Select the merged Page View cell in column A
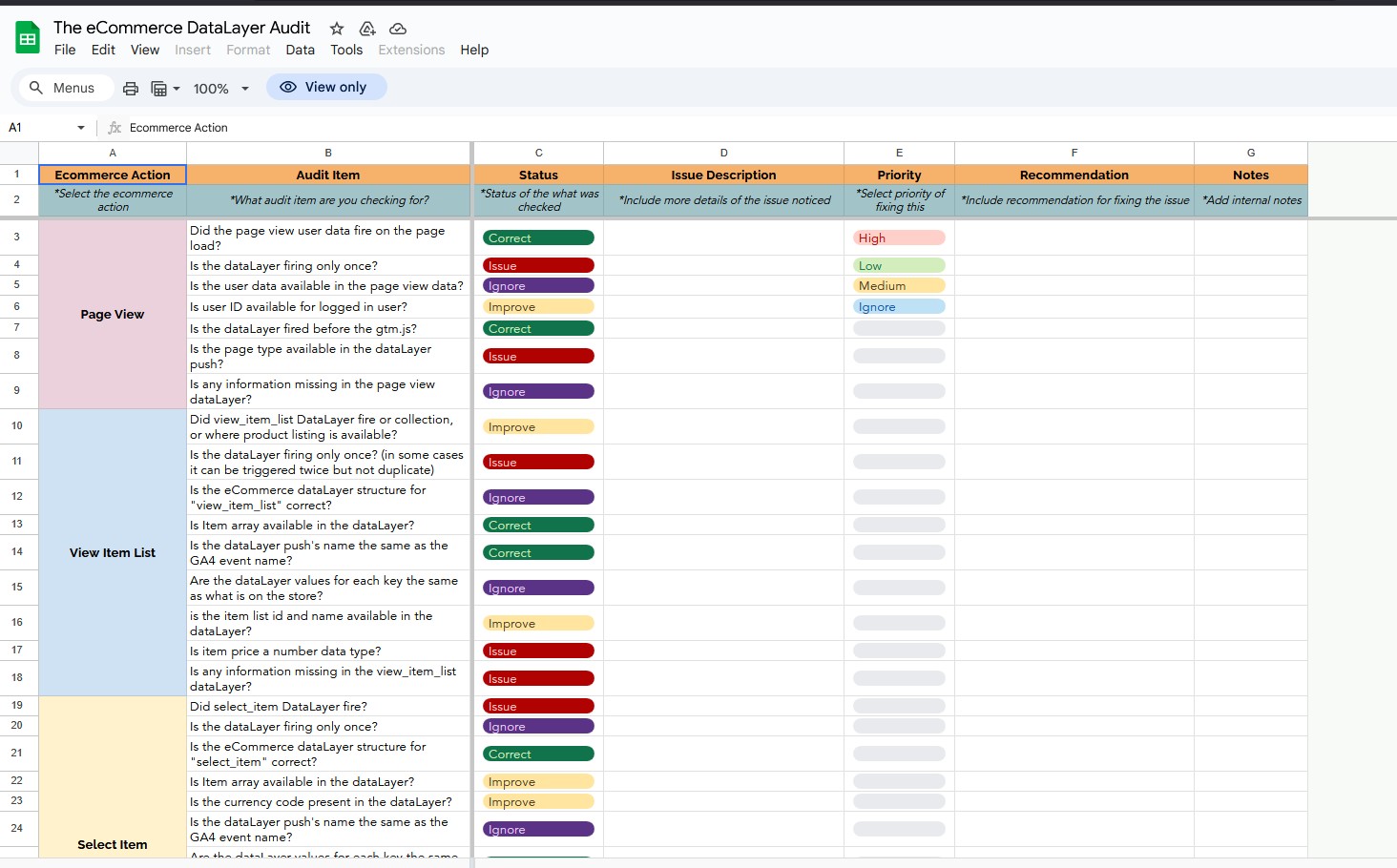The width and height of the screenshot is (1397, 868). [112, 314]
